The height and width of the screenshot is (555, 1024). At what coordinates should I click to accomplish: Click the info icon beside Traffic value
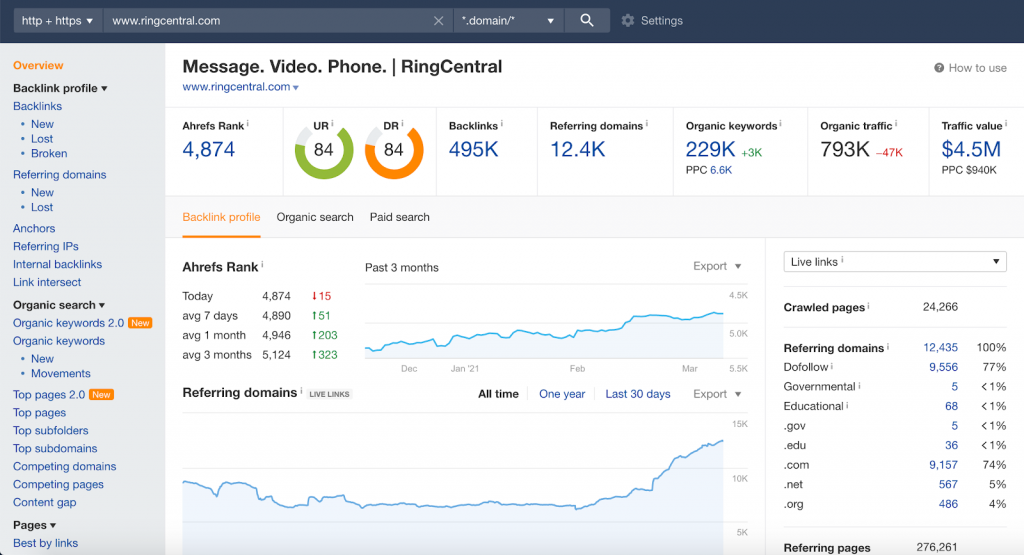[x=1007, y=125]
